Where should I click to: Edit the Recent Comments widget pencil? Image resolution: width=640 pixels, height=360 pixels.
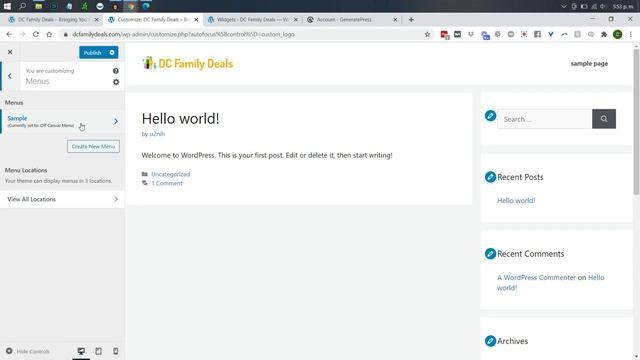pyautogui.click(x=491, y=253)
